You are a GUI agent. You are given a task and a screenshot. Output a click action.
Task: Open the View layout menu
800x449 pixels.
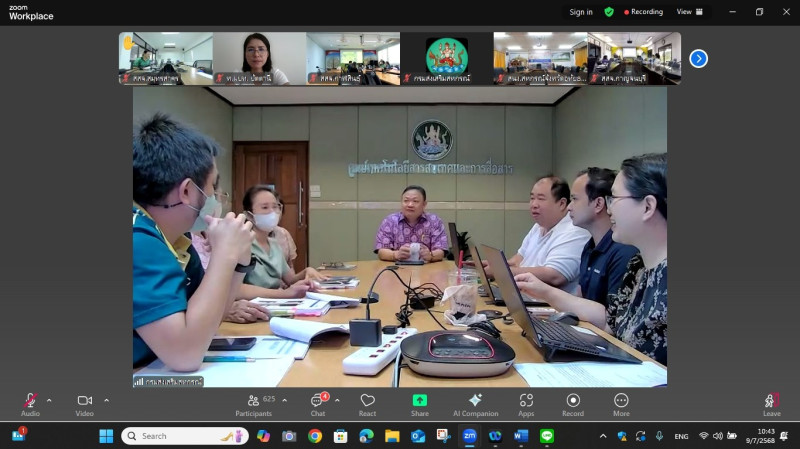point(689,12)
